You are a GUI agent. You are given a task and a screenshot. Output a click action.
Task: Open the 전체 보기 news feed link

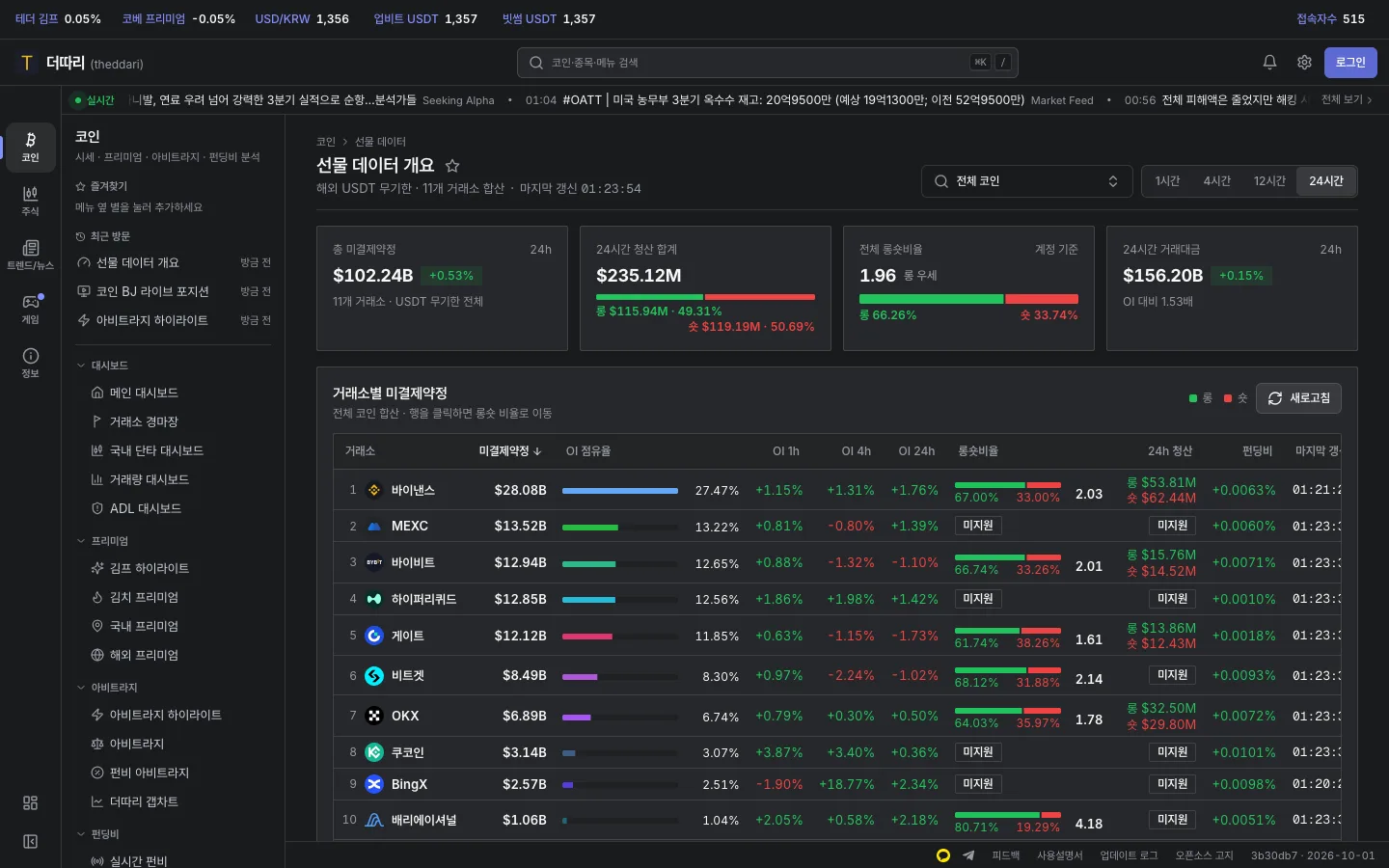tap(1347, 99)
